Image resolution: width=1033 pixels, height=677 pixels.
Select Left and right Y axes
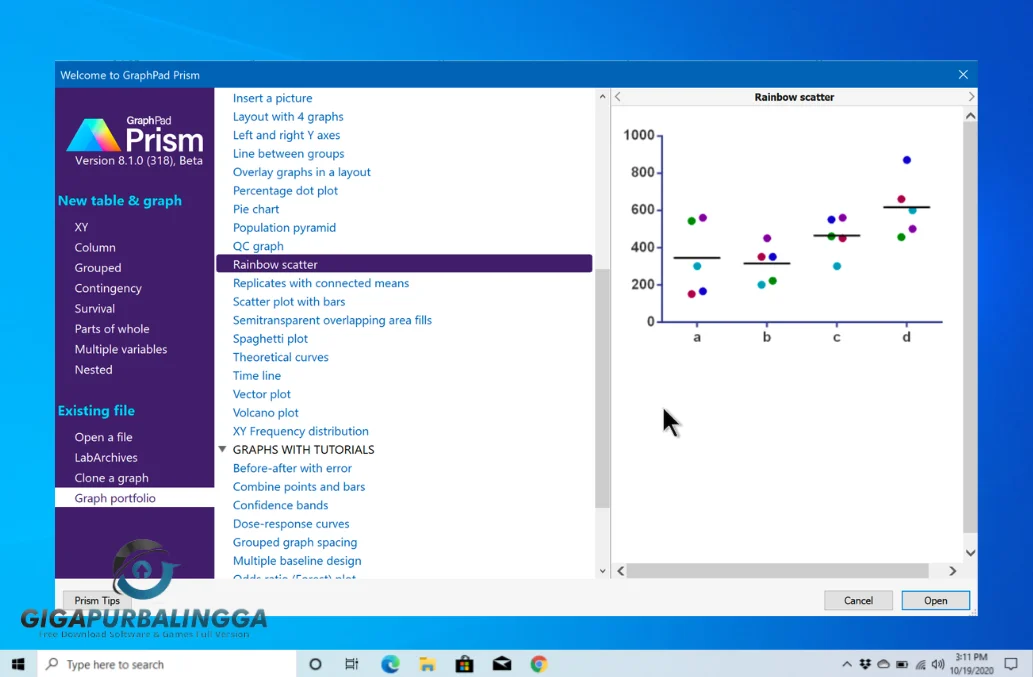286,135
